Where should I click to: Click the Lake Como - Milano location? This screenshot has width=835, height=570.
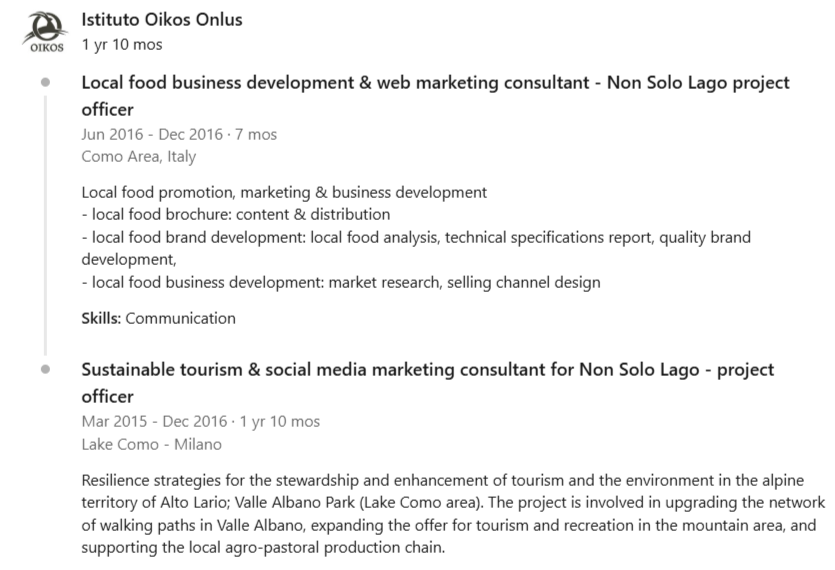(151, 444)
